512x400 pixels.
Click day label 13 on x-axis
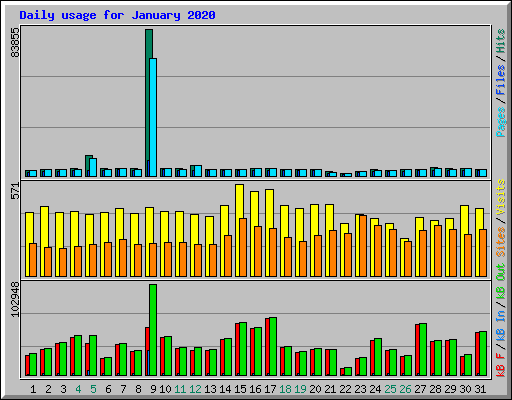pyautogui.click(x=210, y=389)
